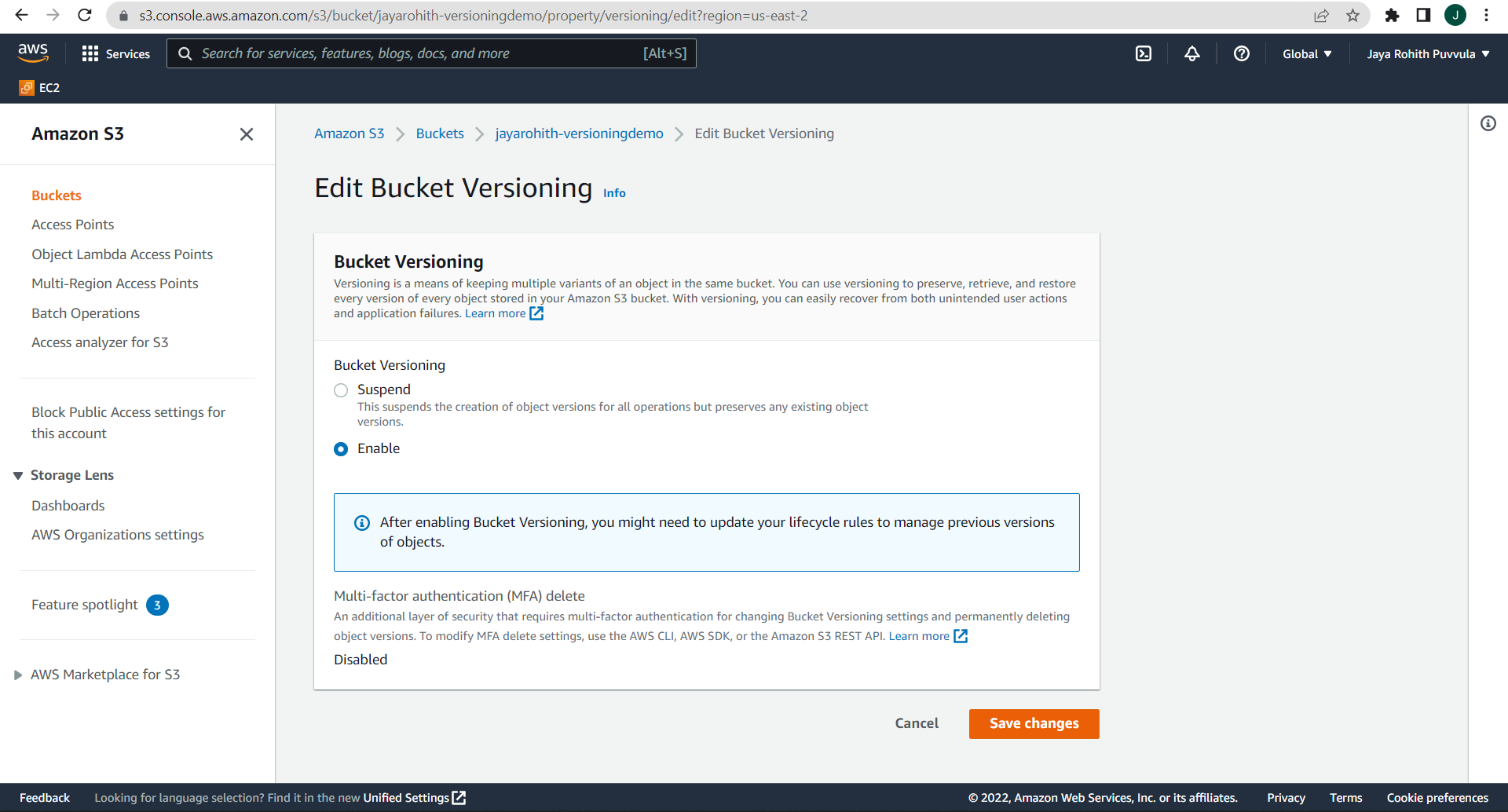Open Unified Settings from the footer
This screenshot has width=1508, height=812.
coord(405,797)
